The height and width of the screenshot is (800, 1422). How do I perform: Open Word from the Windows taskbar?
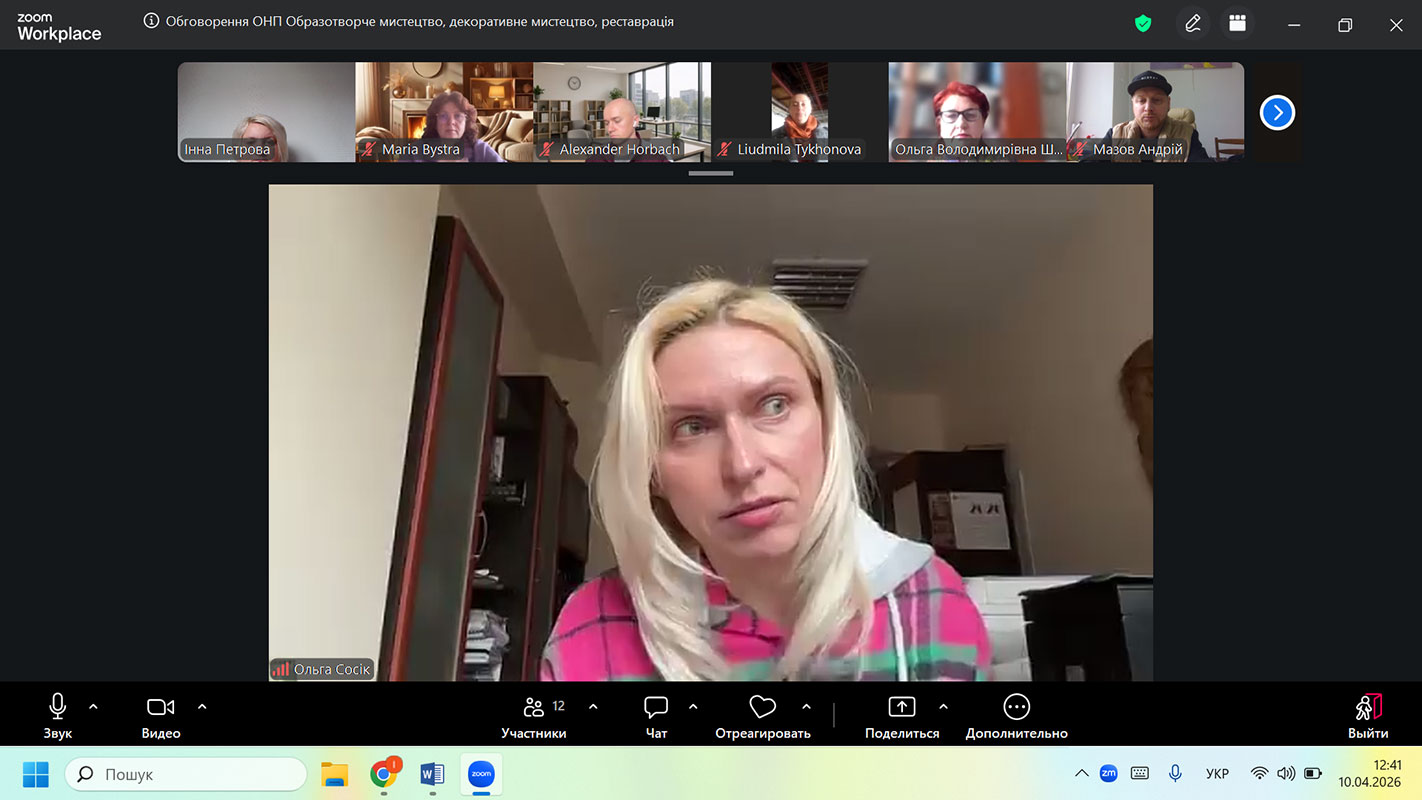tap(432, 774)
